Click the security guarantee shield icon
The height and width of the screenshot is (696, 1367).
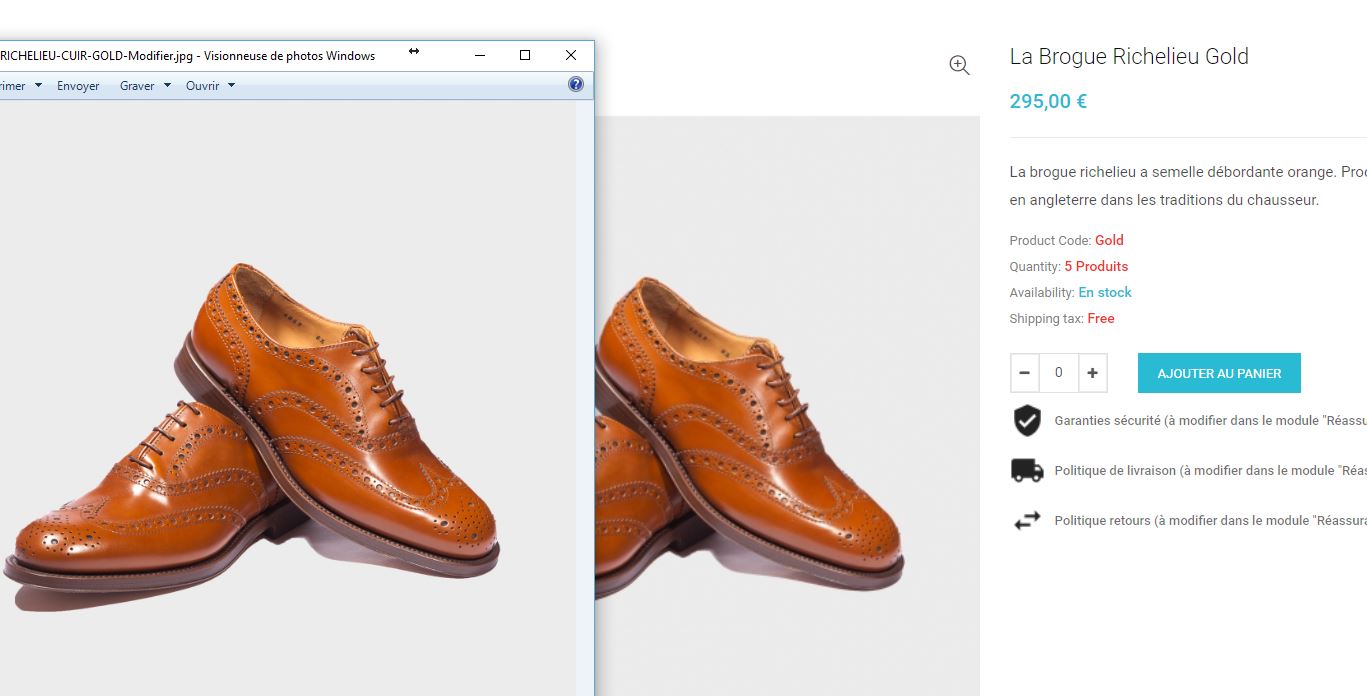[1027, 421]
